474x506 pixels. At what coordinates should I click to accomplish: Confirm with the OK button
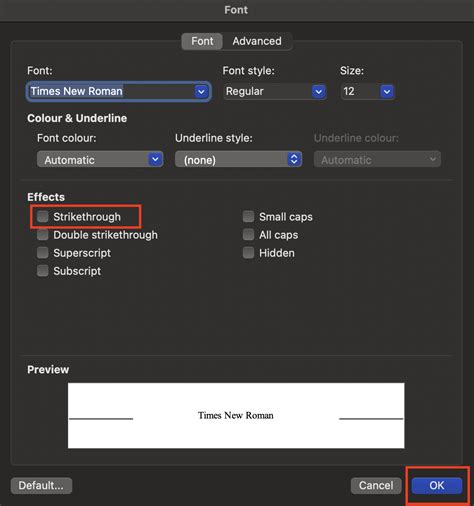[437, 485]
